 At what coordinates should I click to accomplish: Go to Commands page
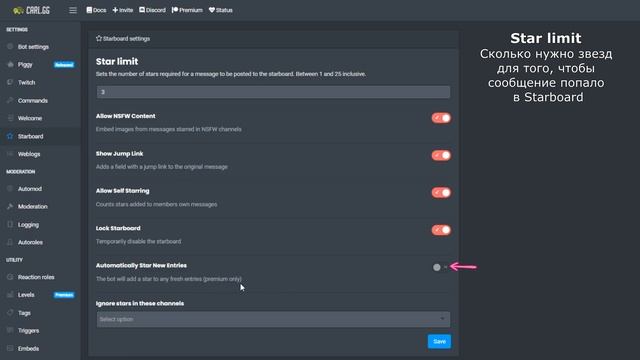(x=33, y=100)
